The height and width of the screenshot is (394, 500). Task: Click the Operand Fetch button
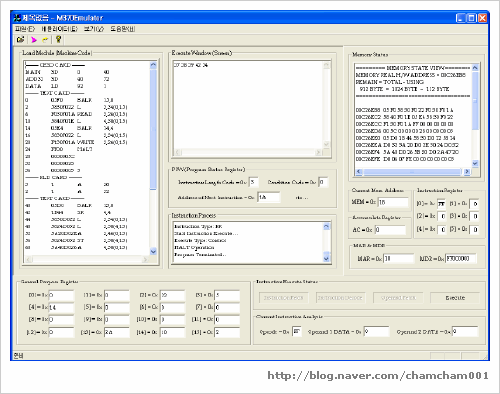click(x=398, y=298)
